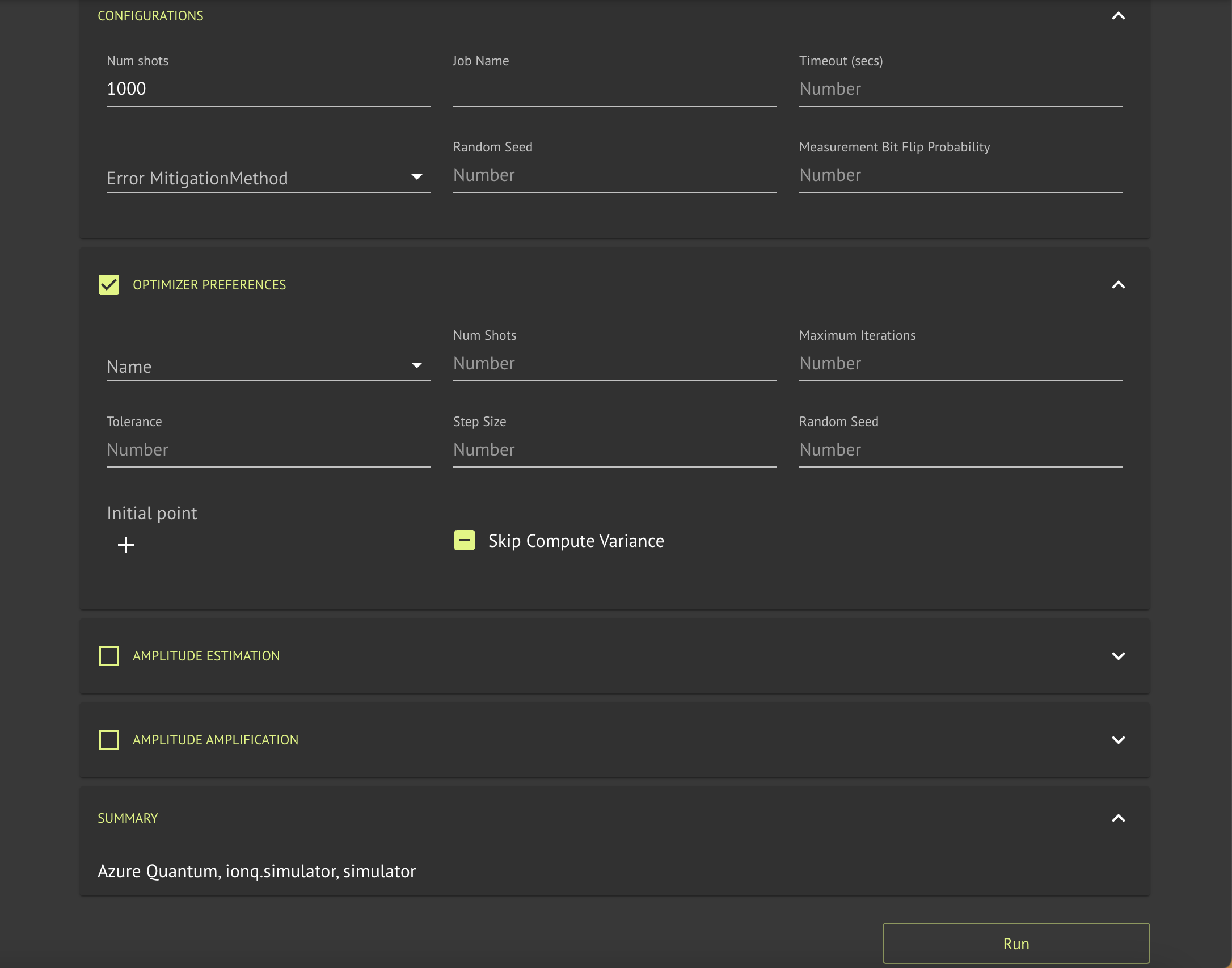1232x968 pixels.
Task: Click the 'Skip Compute Variance' label
Action: (576, 541)
